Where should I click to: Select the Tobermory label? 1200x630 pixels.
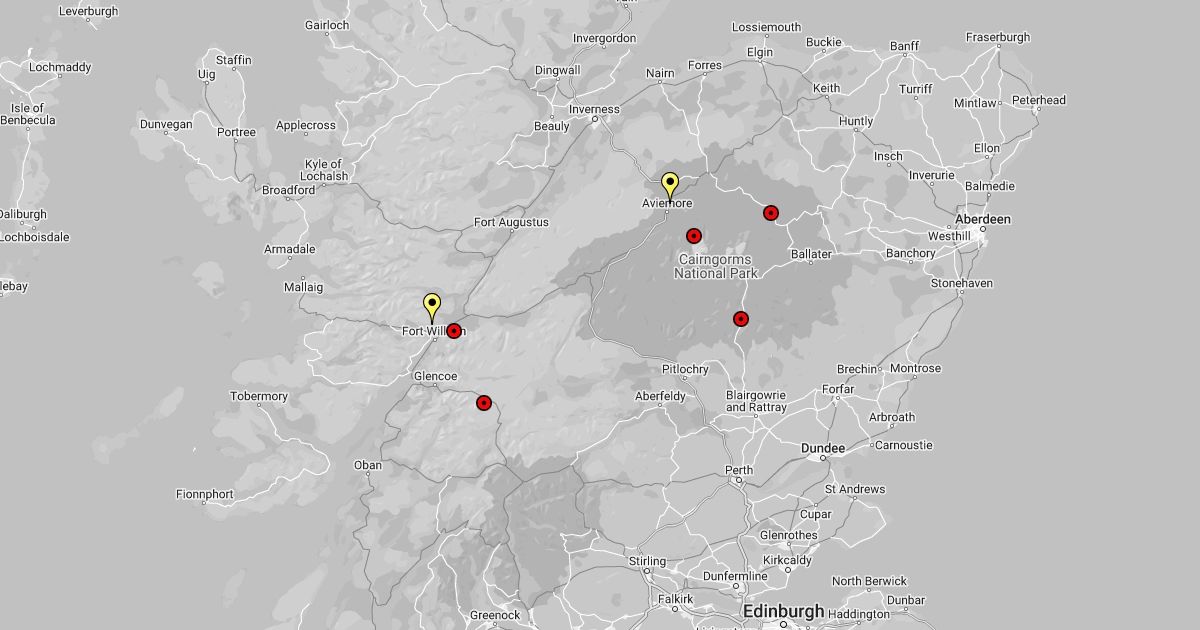pyautogui.click(x=259, y=397)
